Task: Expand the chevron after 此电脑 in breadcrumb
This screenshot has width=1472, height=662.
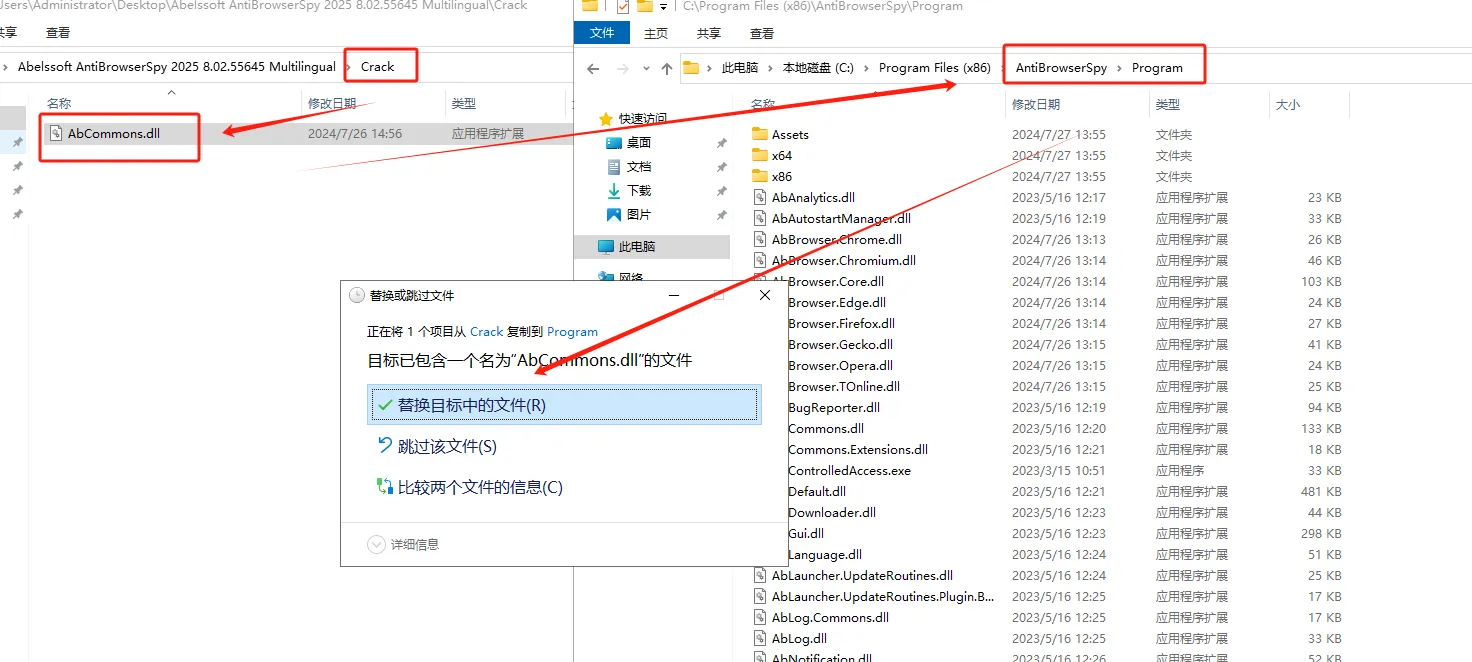Action: click(x=770, y=68)
